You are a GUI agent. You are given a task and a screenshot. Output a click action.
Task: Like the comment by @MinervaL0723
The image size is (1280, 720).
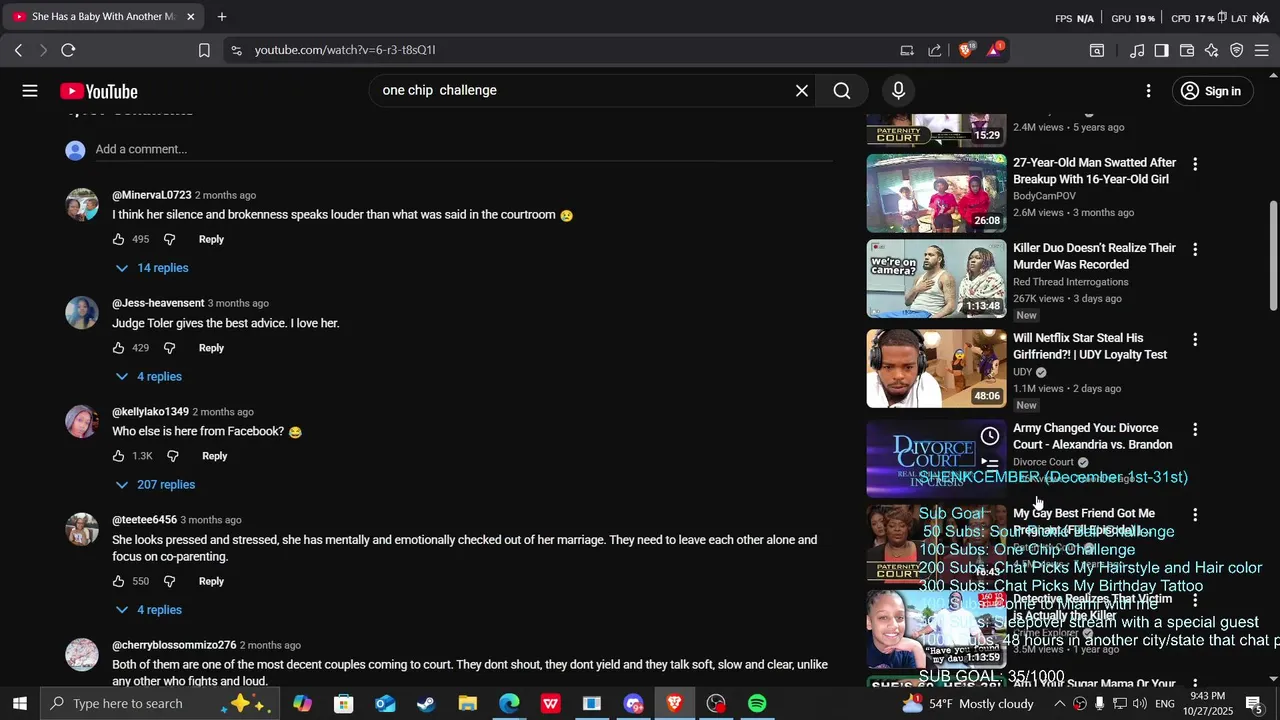click(x=118, y=239)
